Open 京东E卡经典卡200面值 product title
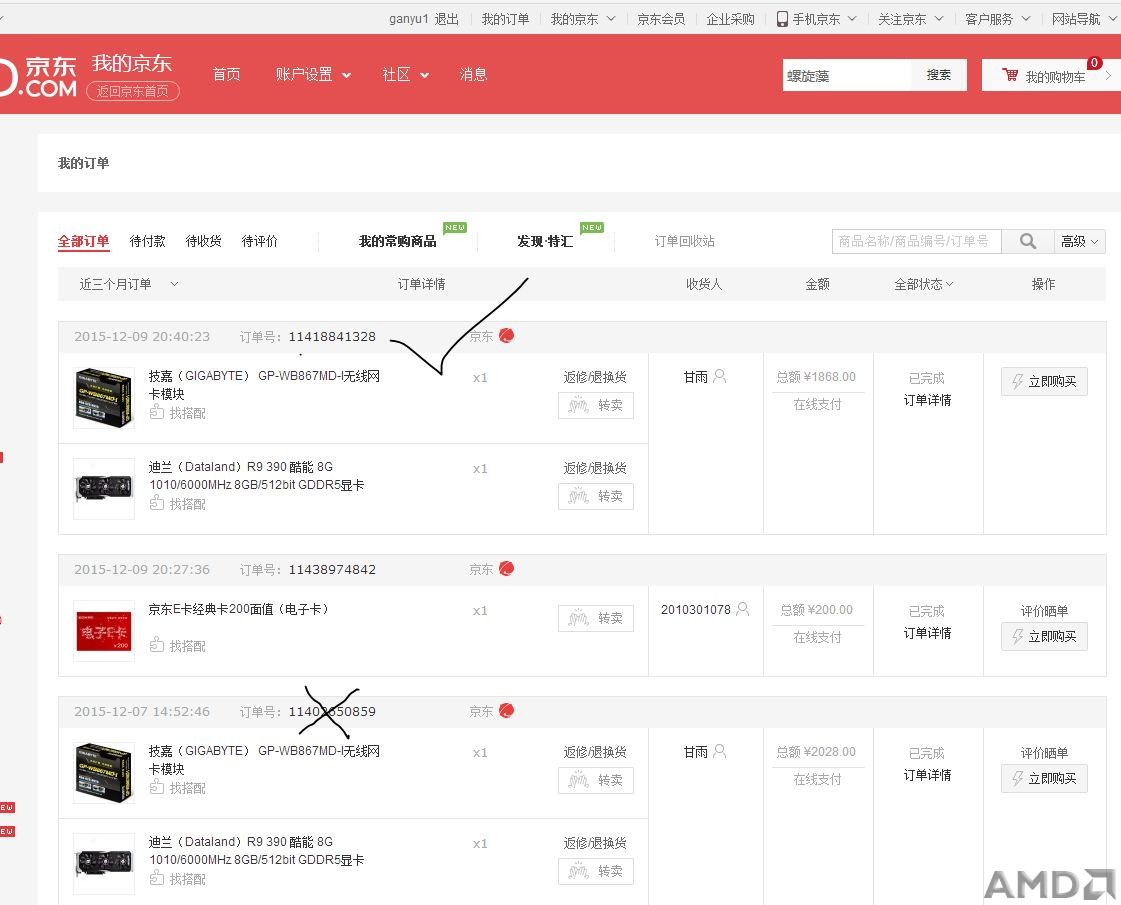Viewport: 1121px width, 905px height. (239, 609)
